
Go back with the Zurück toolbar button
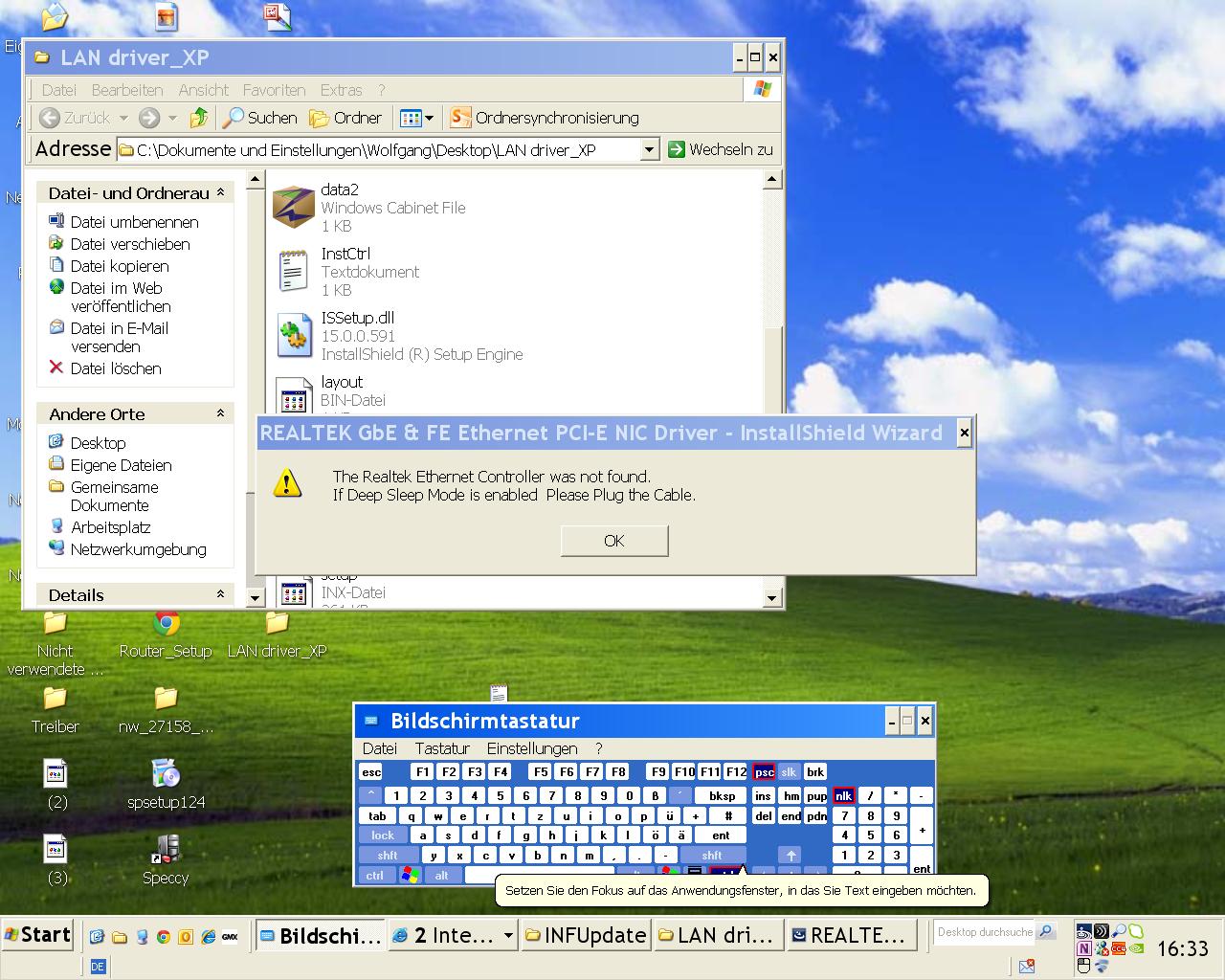click(75, 118)
